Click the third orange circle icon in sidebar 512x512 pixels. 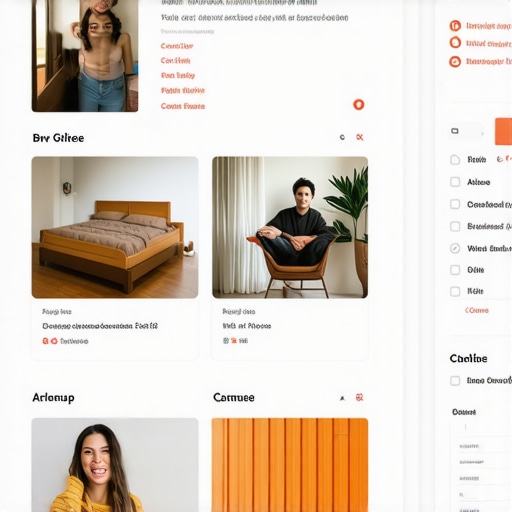[x=455, y=62]
